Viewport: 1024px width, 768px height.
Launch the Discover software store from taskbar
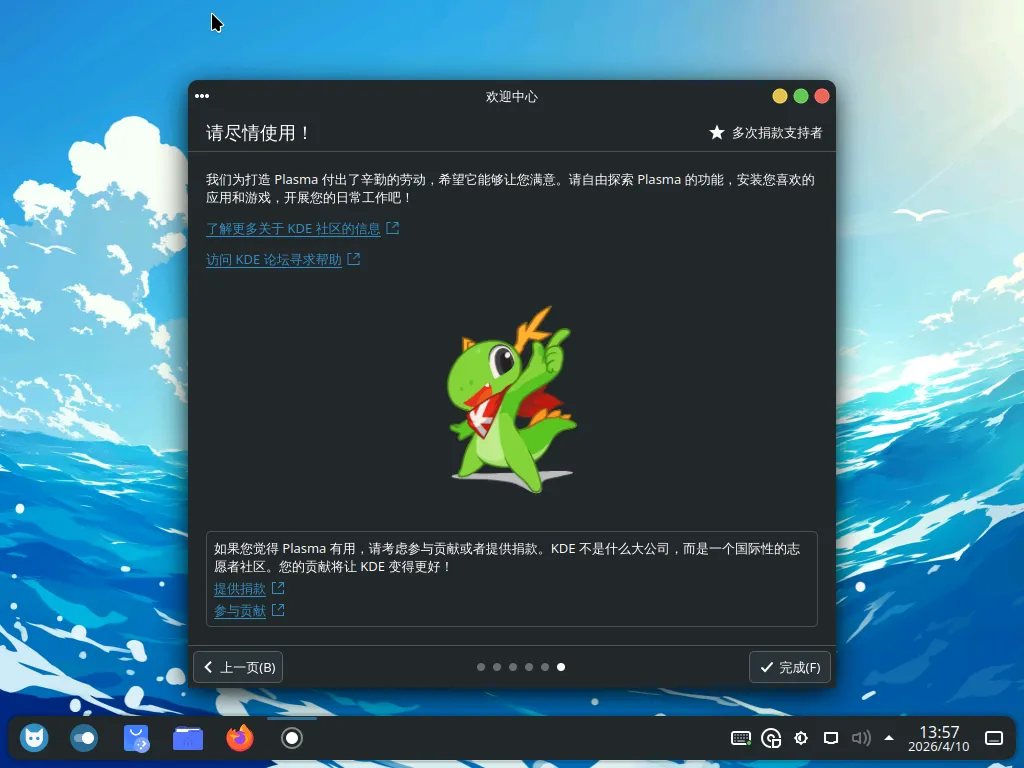[x=136, y=738]
